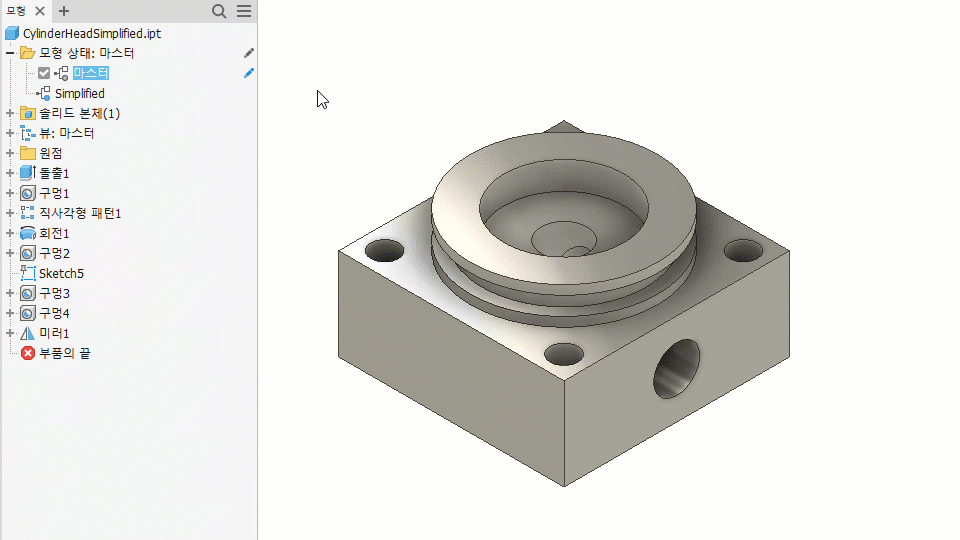960x540 pixels.
Task: Click the model state icon next to 마스터
Action: pyautogui.click(x=61, y=73)
